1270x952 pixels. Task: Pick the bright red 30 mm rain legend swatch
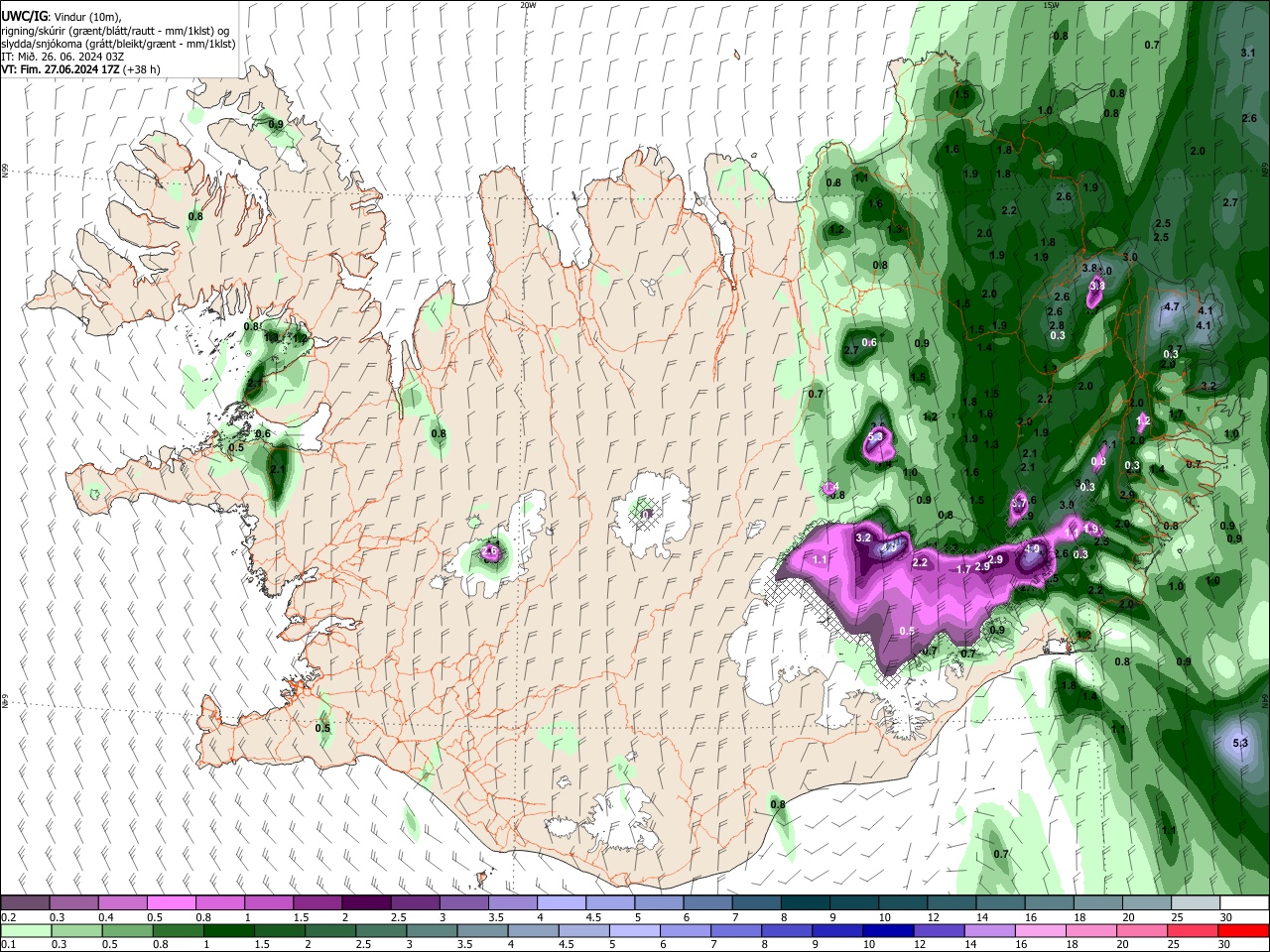(x=1244, y=930)
